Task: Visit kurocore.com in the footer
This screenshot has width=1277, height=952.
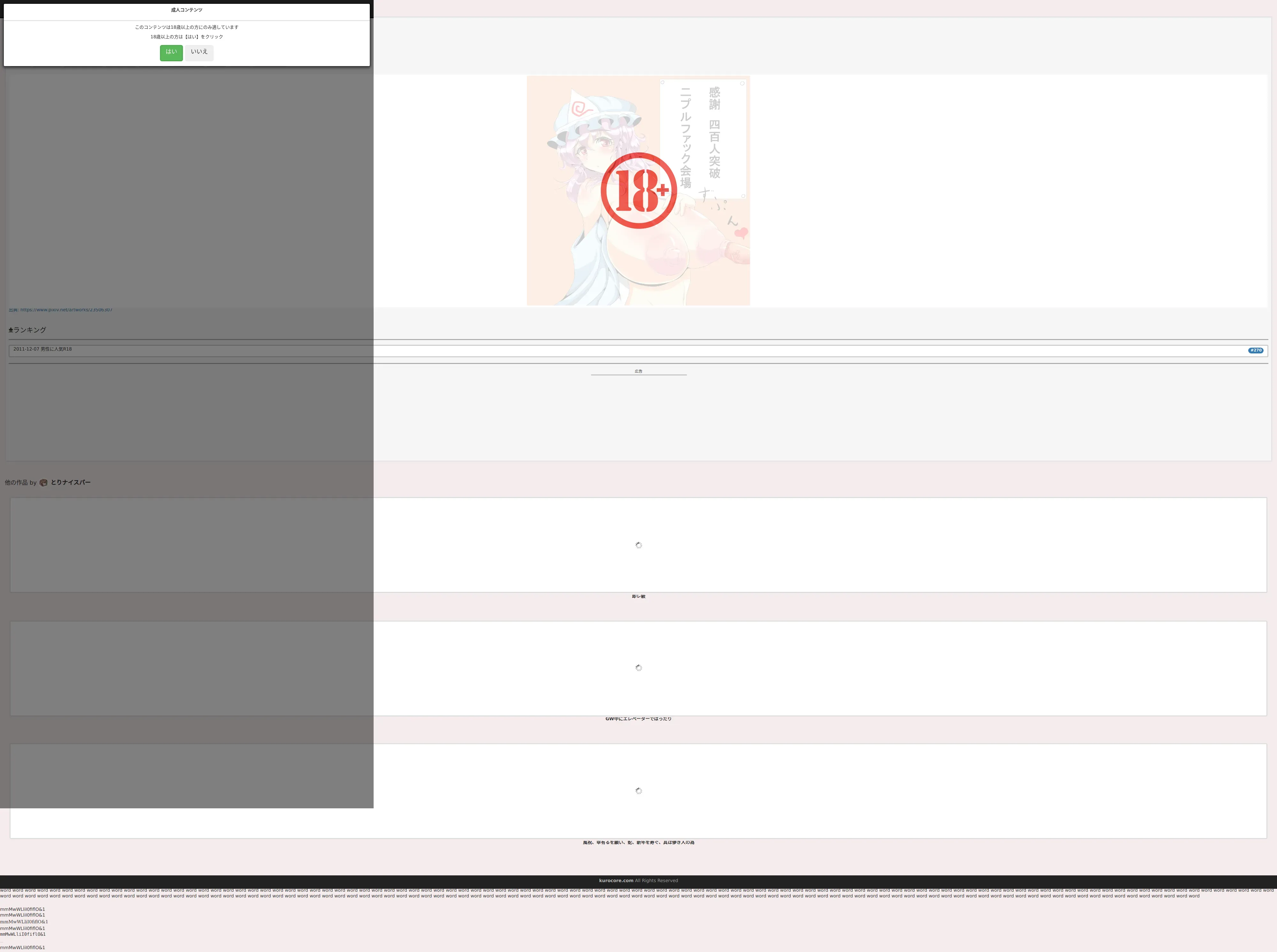Action: [616, 880]
